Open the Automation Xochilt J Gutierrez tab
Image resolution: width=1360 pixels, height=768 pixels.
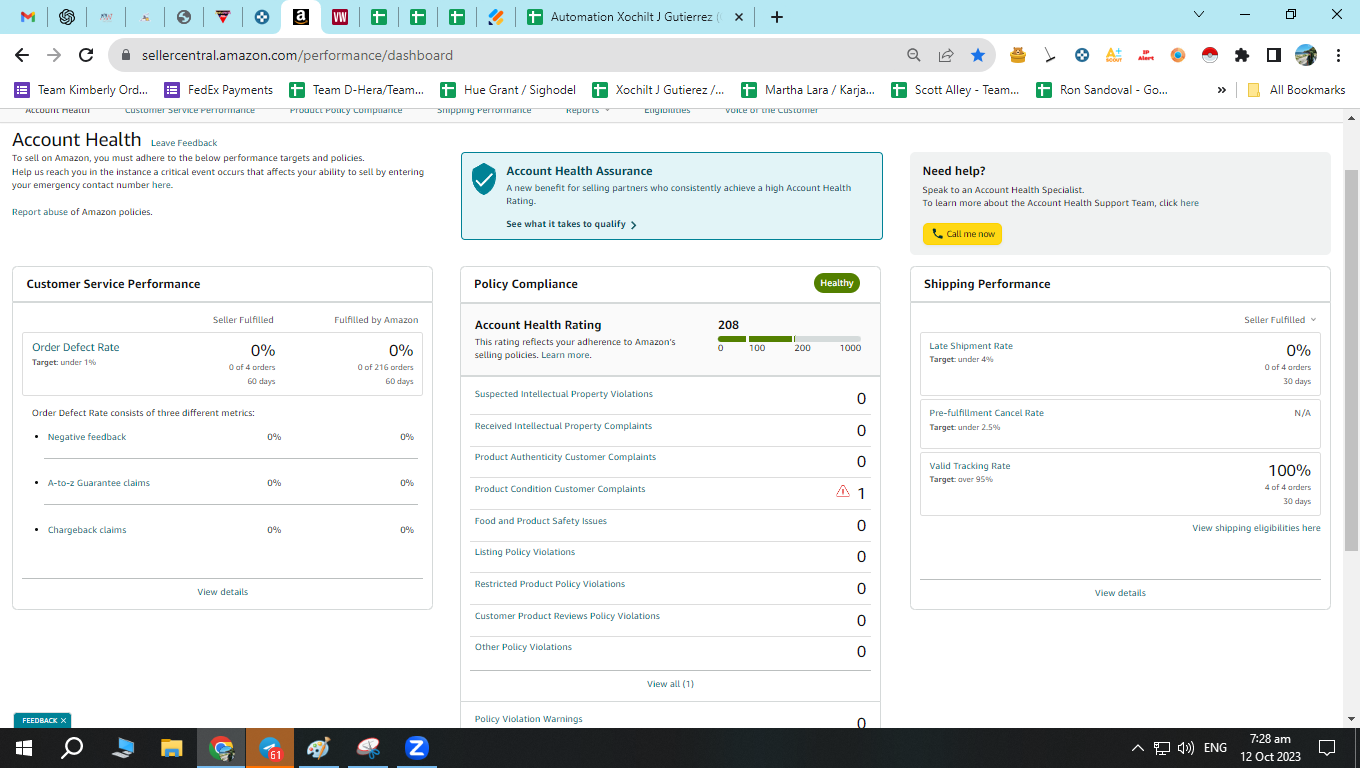(625, 17)
